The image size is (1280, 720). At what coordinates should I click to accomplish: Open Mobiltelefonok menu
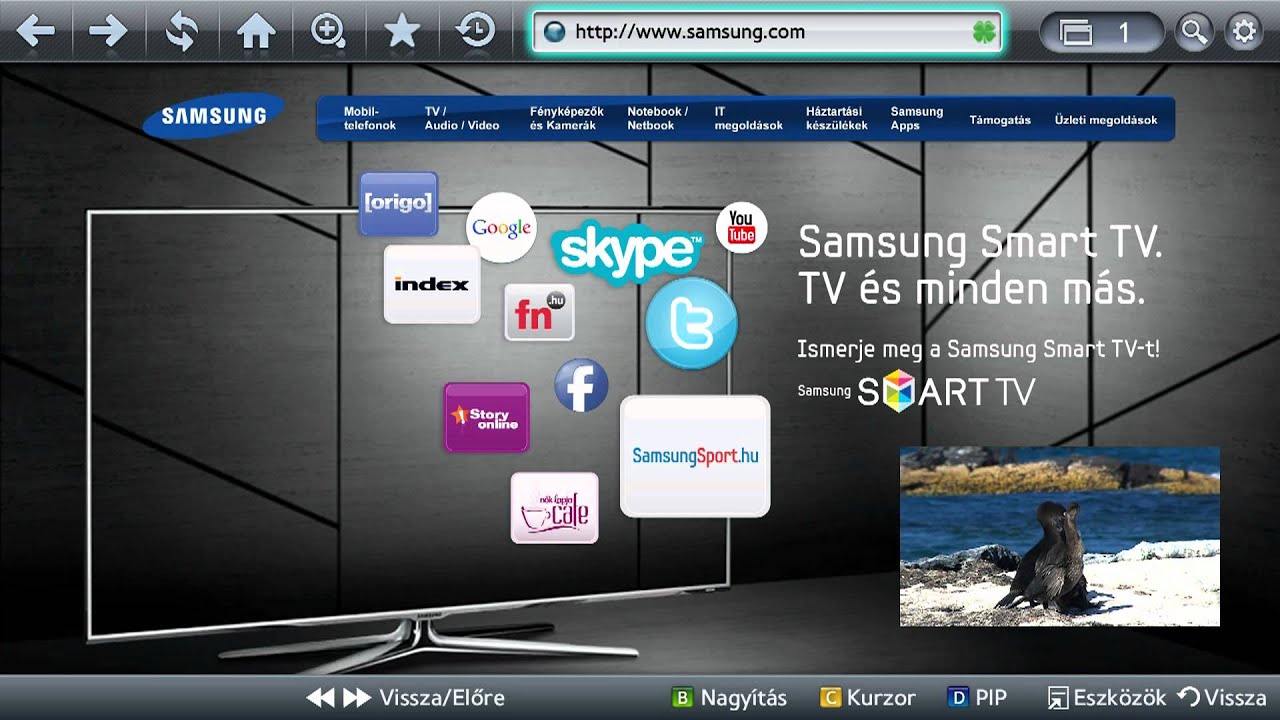[370, 118]
